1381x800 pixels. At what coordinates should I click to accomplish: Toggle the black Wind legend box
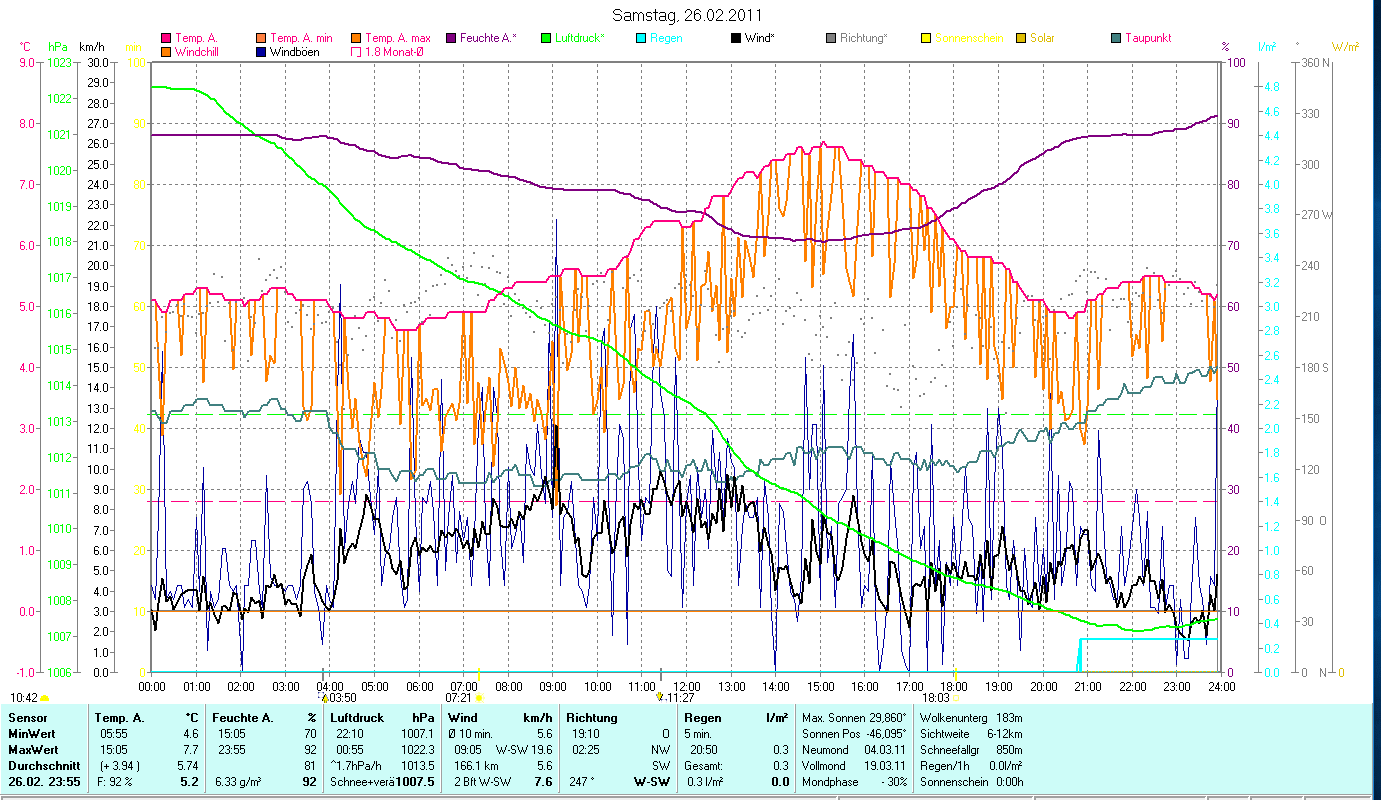tap(736, 38)
